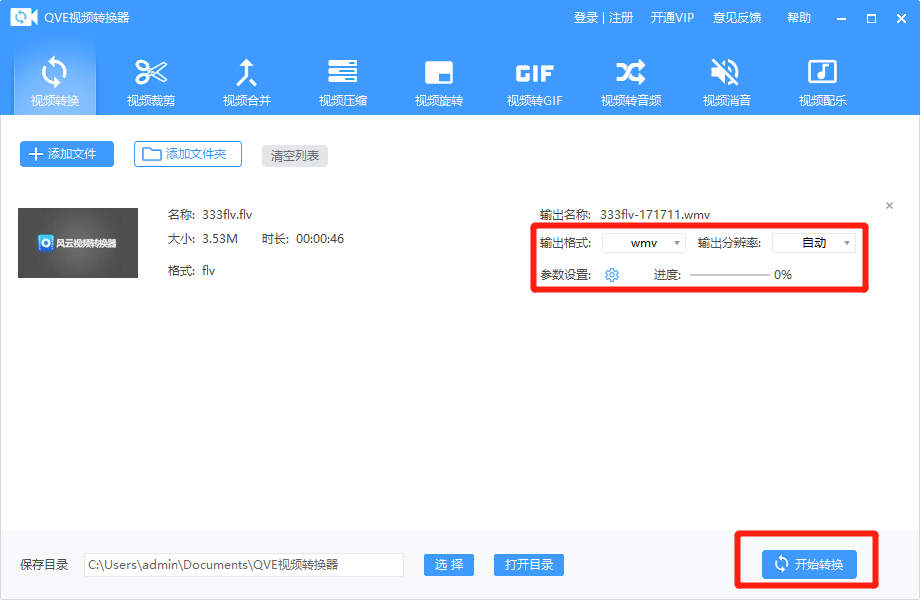920x600 pixels.
Task: Select the 视频转换 video convert tool
Action: 55,80
